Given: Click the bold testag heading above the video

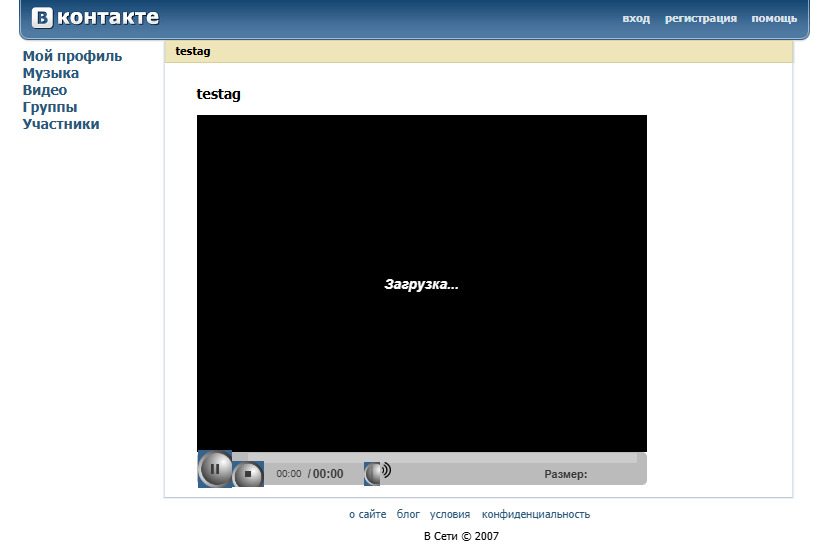Looking at the screenshot, I should point(218,94).
